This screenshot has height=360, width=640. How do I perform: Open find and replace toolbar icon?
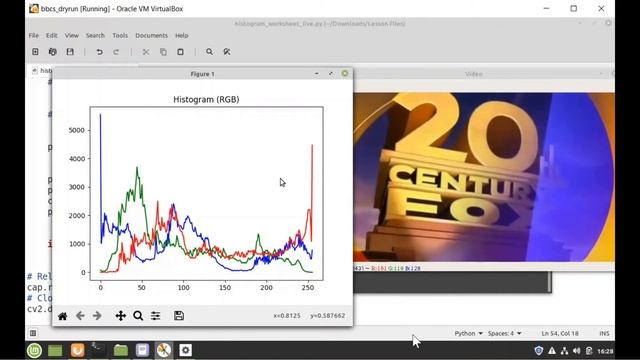227,52
